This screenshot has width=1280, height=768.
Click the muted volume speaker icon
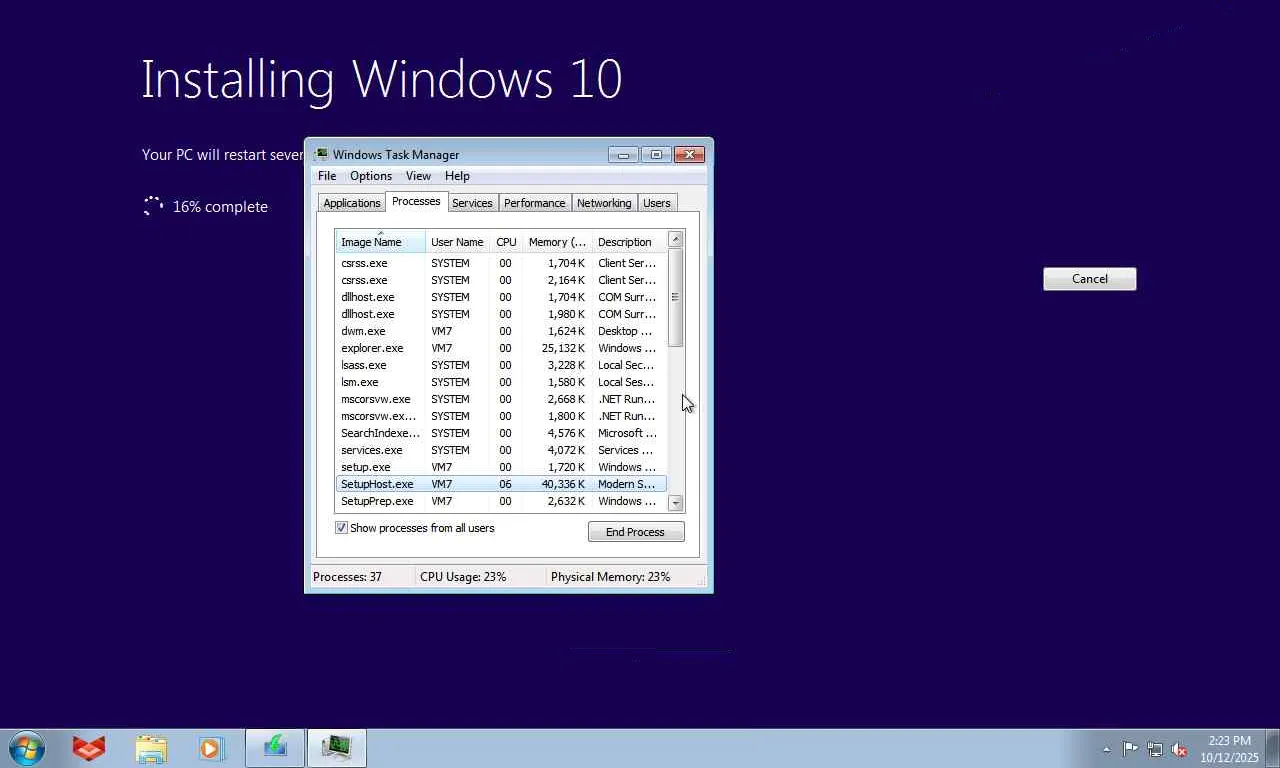(1180, 749)
